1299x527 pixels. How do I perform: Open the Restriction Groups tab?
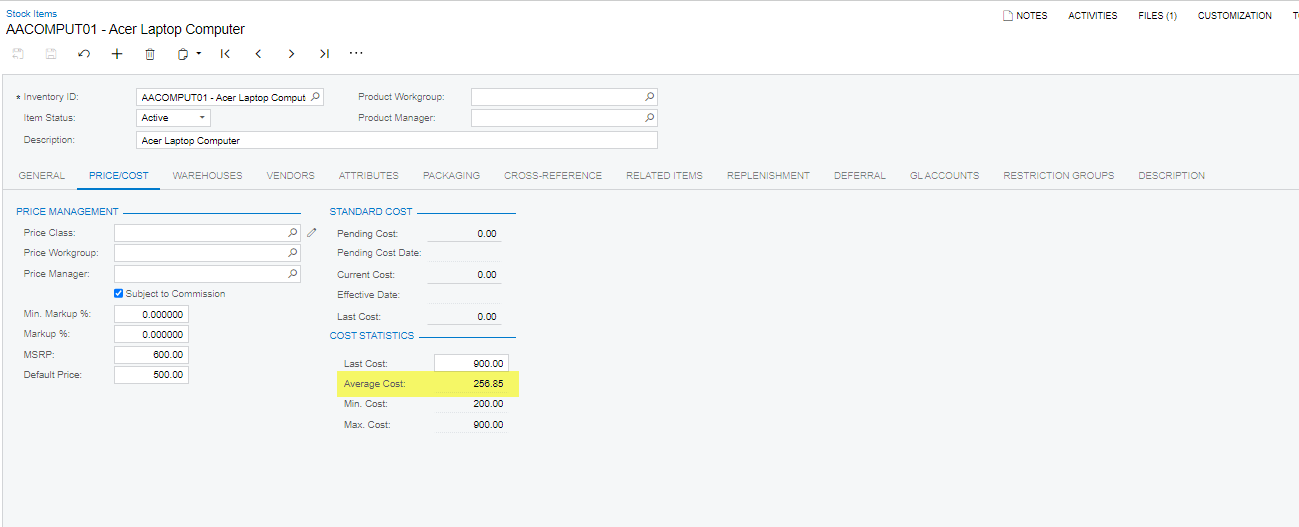[x=1059, y=175]
